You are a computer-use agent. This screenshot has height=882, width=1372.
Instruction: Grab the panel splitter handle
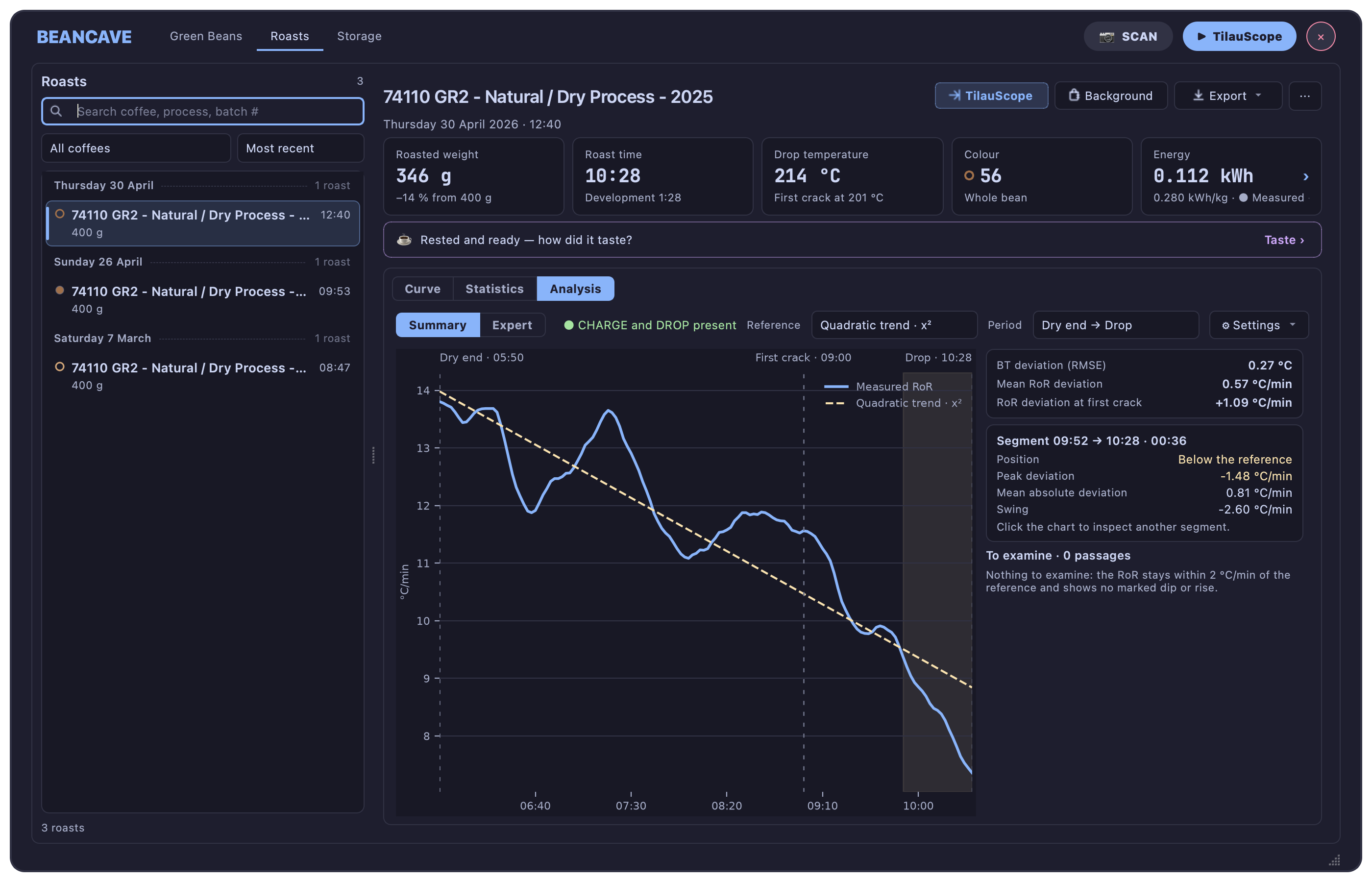point(373,455)
